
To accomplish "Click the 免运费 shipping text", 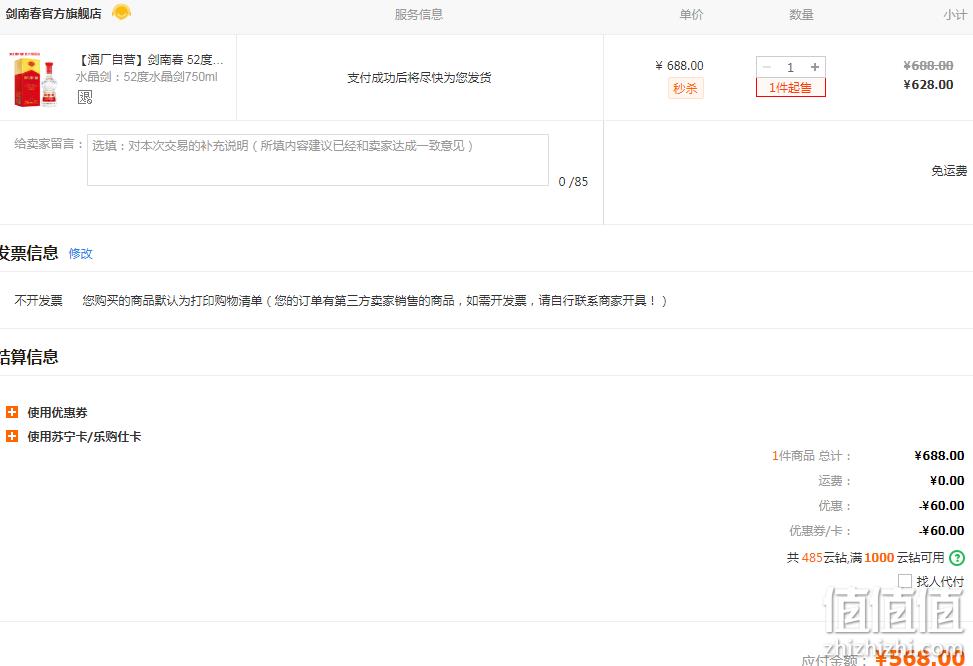I will 949,171.
